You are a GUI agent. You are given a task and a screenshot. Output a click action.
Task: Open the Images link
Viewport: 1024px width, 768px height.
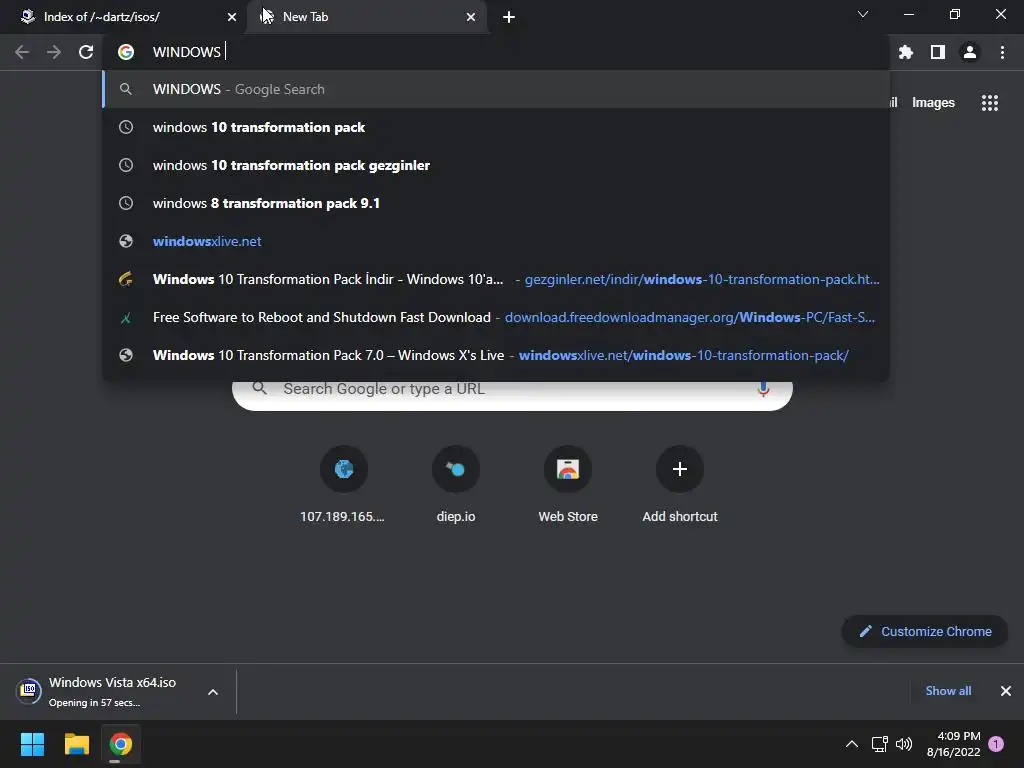point(933,103)
